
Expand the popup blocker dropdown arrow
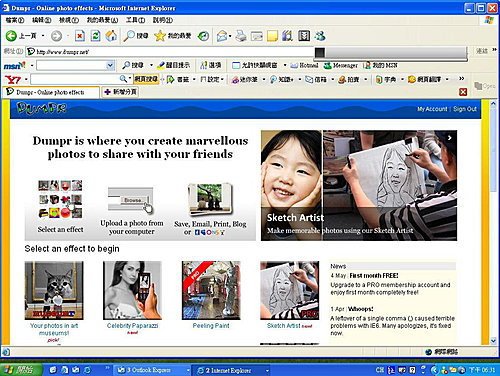285,65
